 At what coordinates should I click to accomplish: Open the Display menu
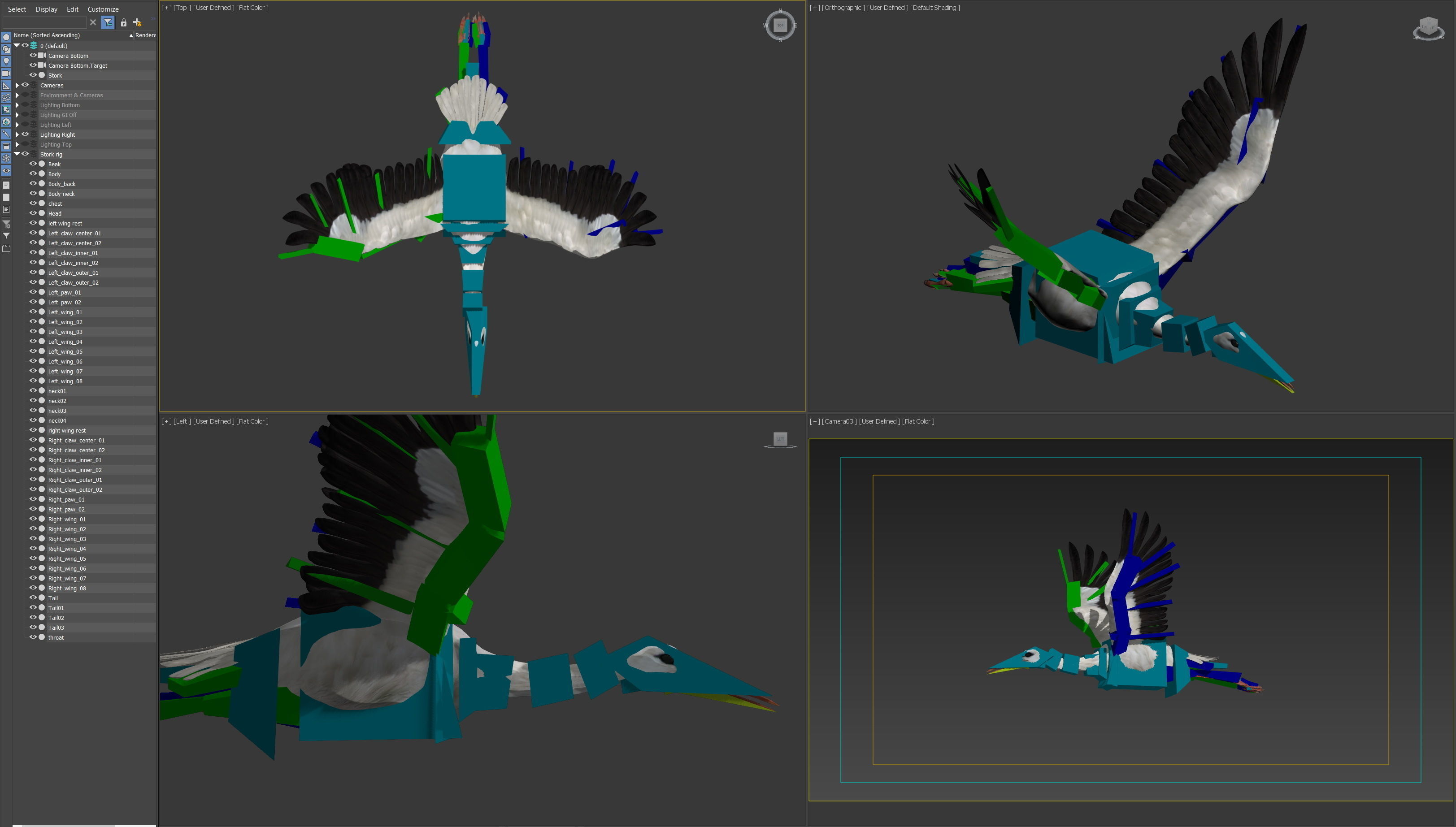tap(46, 9)
